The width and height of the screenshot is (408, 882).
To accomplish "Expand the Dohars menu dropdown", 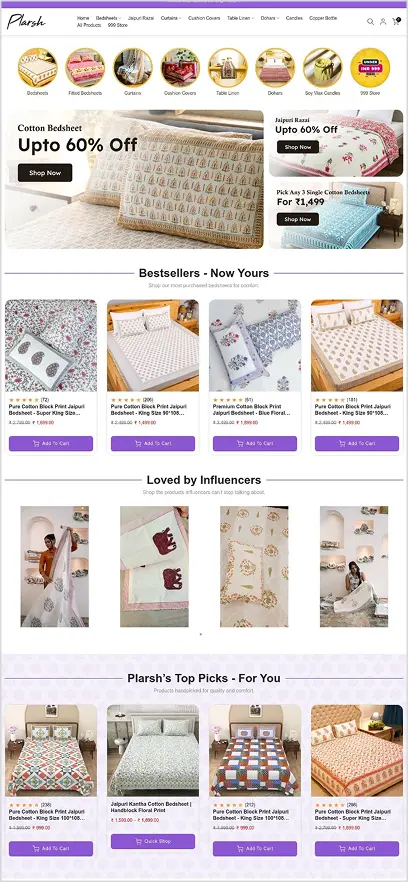I will click(x=270, y=18).
